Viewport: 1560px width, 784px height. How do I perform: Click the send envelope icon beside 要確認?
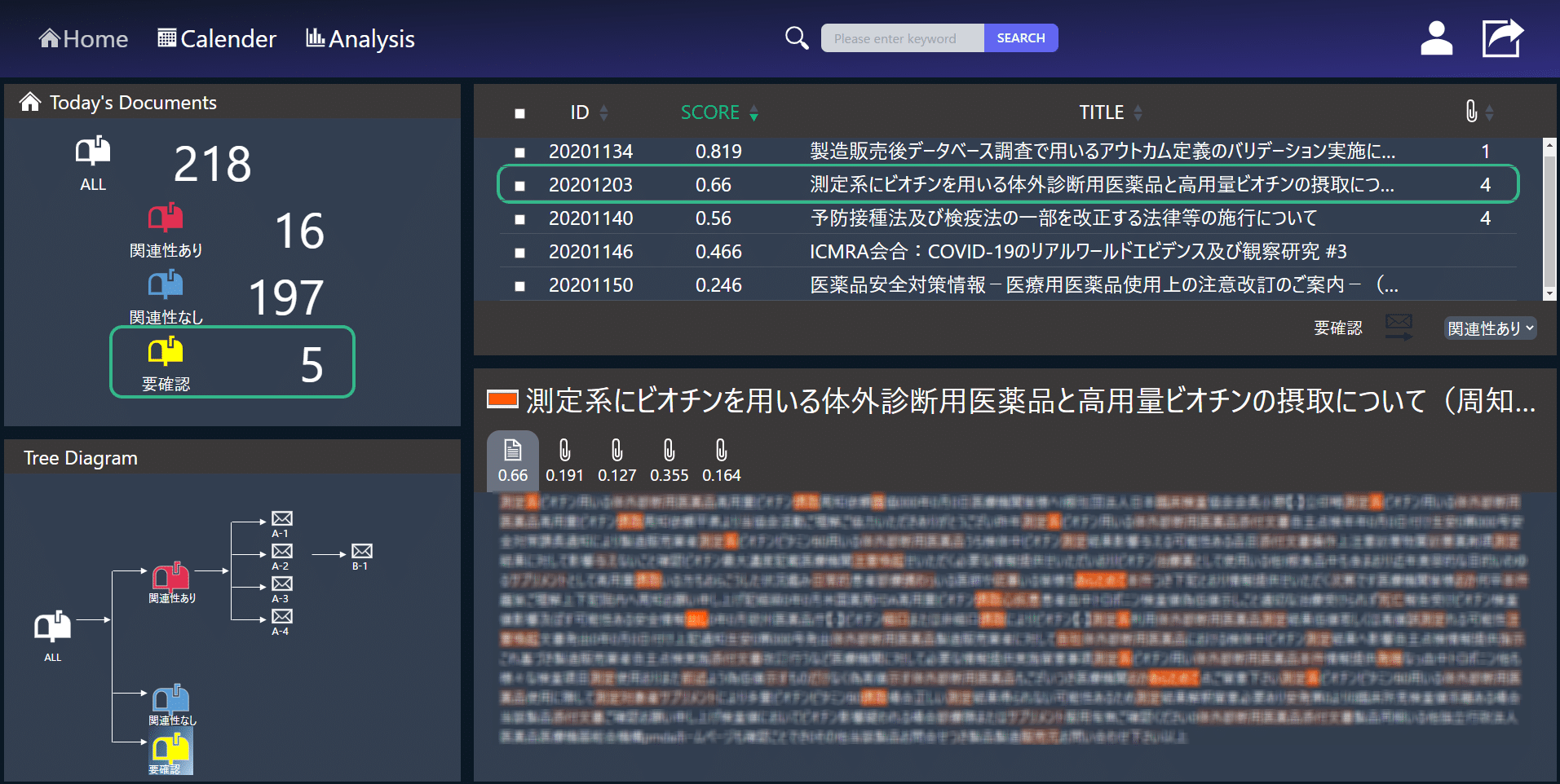(1399, 328)
